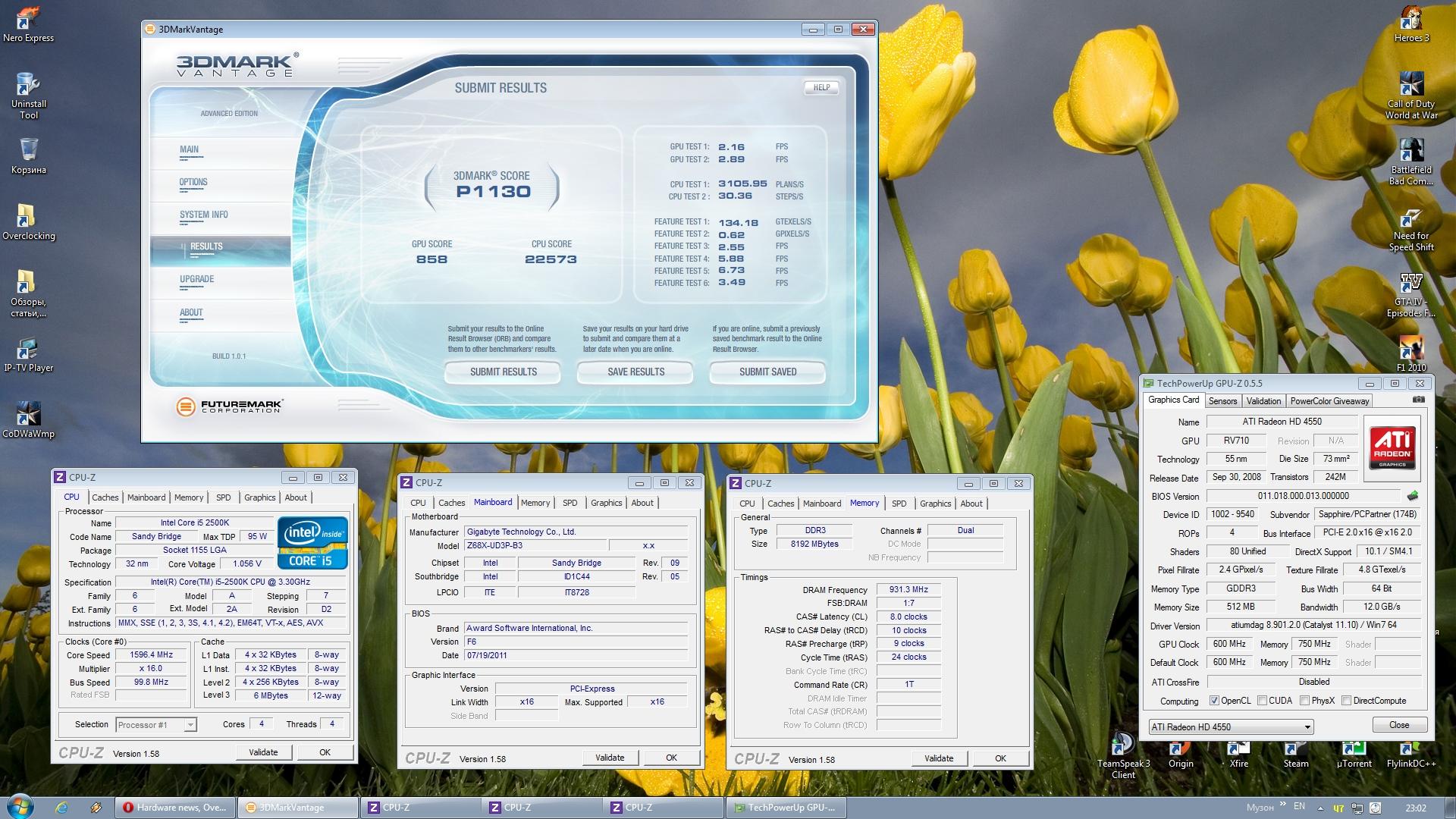Viewport: 1456px width, 819px height.
Task: Launch the GTA IV Episodes desktop icon
Action: tap(1411, 293)
